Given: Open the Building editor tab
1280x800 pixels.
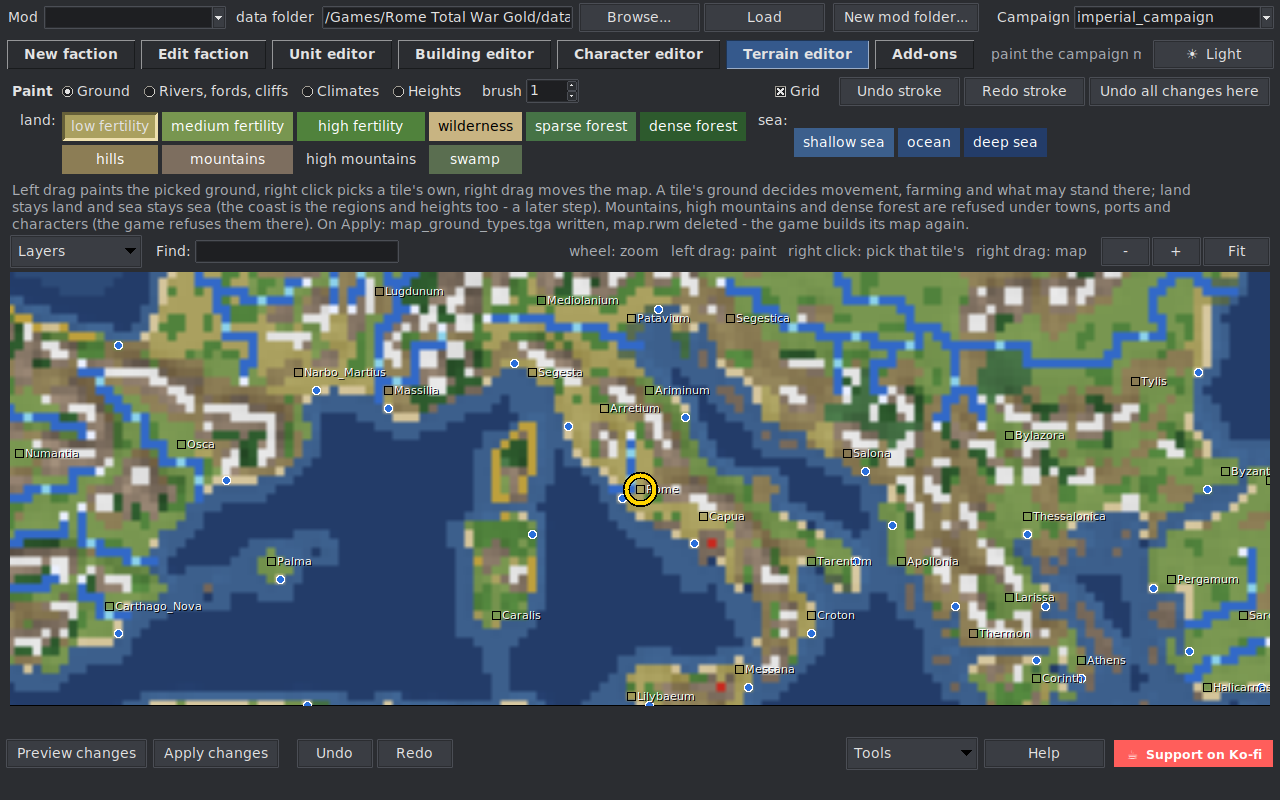Looking at the screenshot, I should pos(474,54).
